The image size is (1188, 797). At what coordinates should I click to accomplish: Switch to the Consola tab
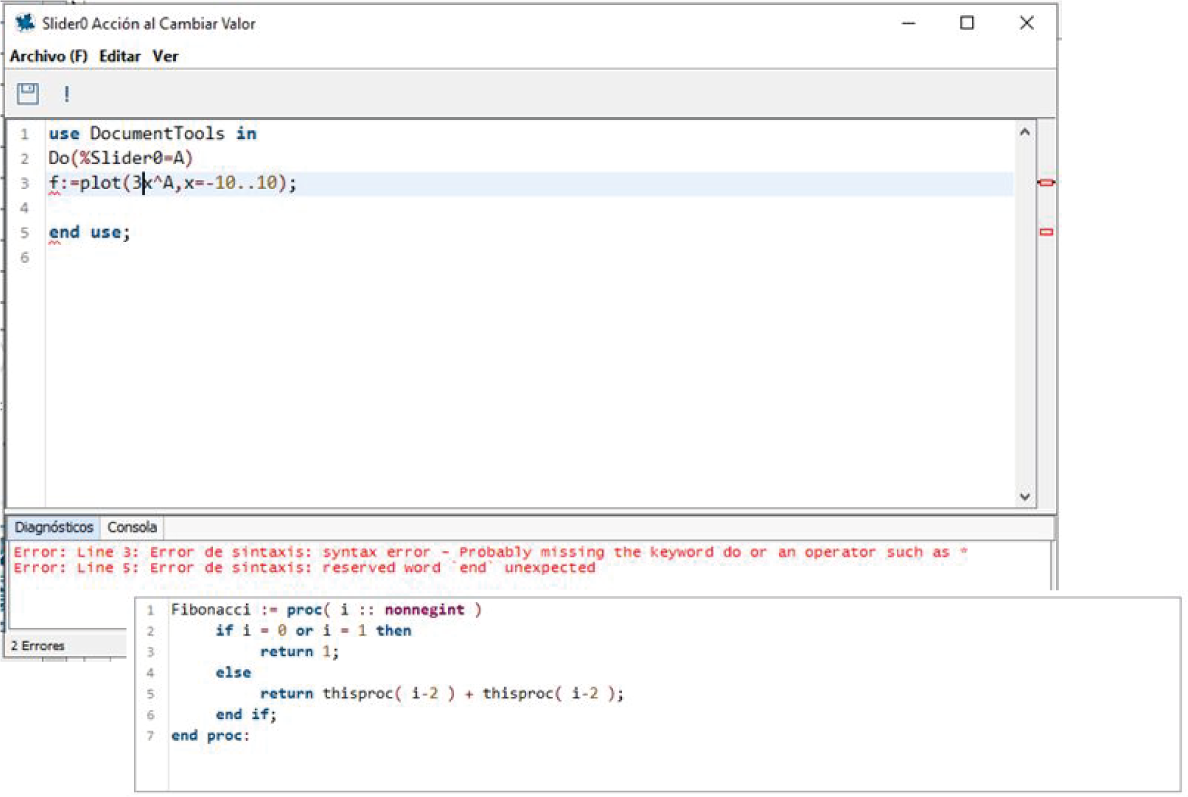[132, 527]
